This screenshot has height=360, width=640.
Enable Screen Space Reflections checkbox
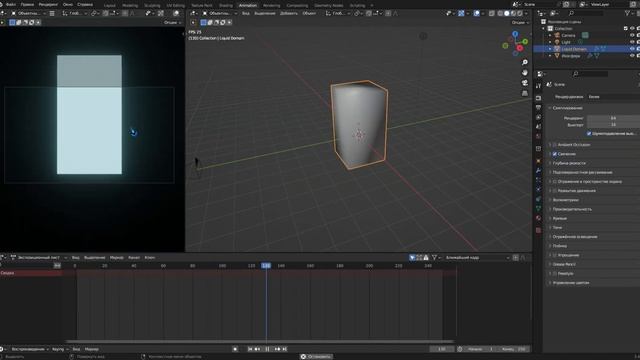(x=554, y=182)
